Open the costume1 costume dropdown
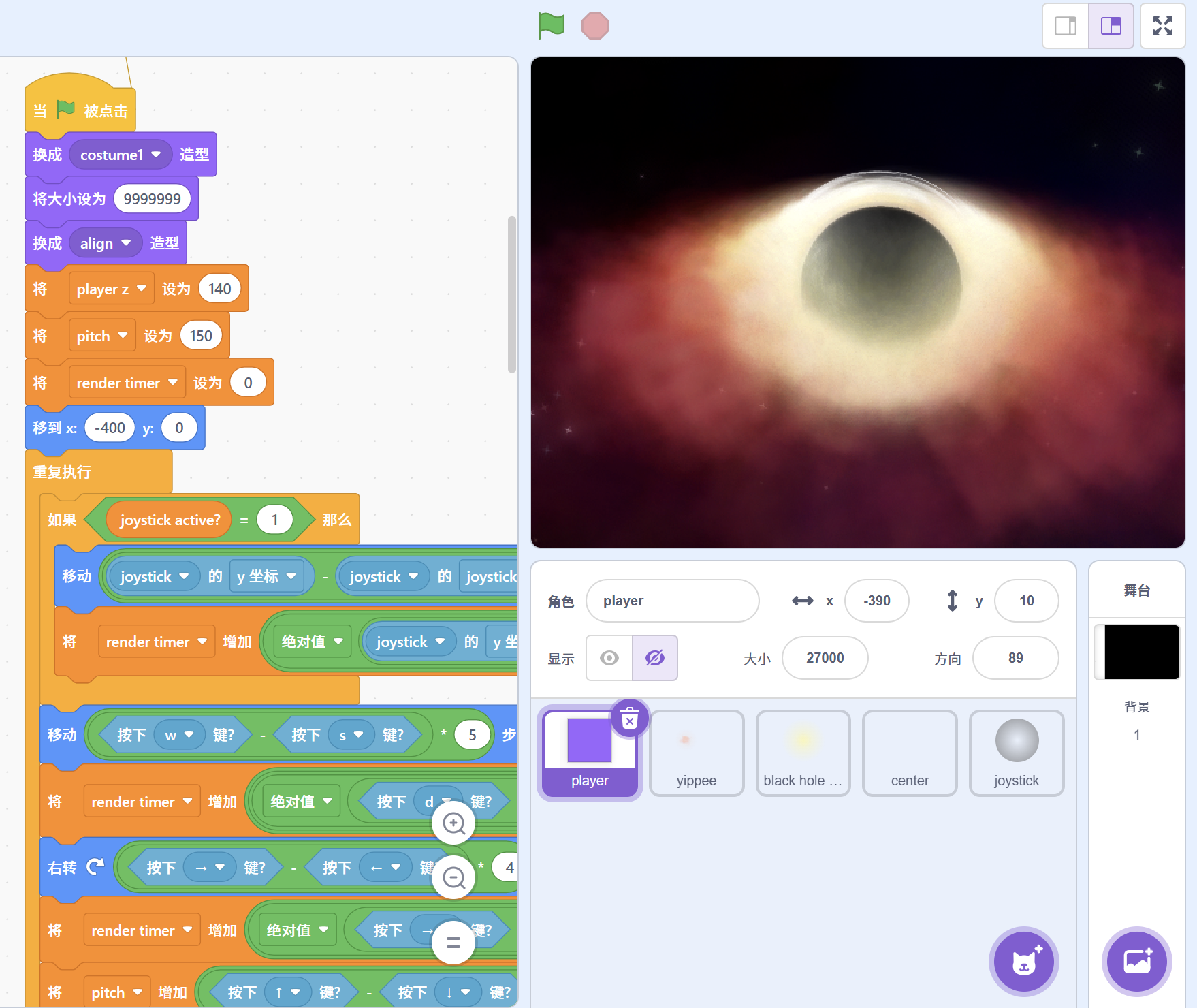 point(121,155)
